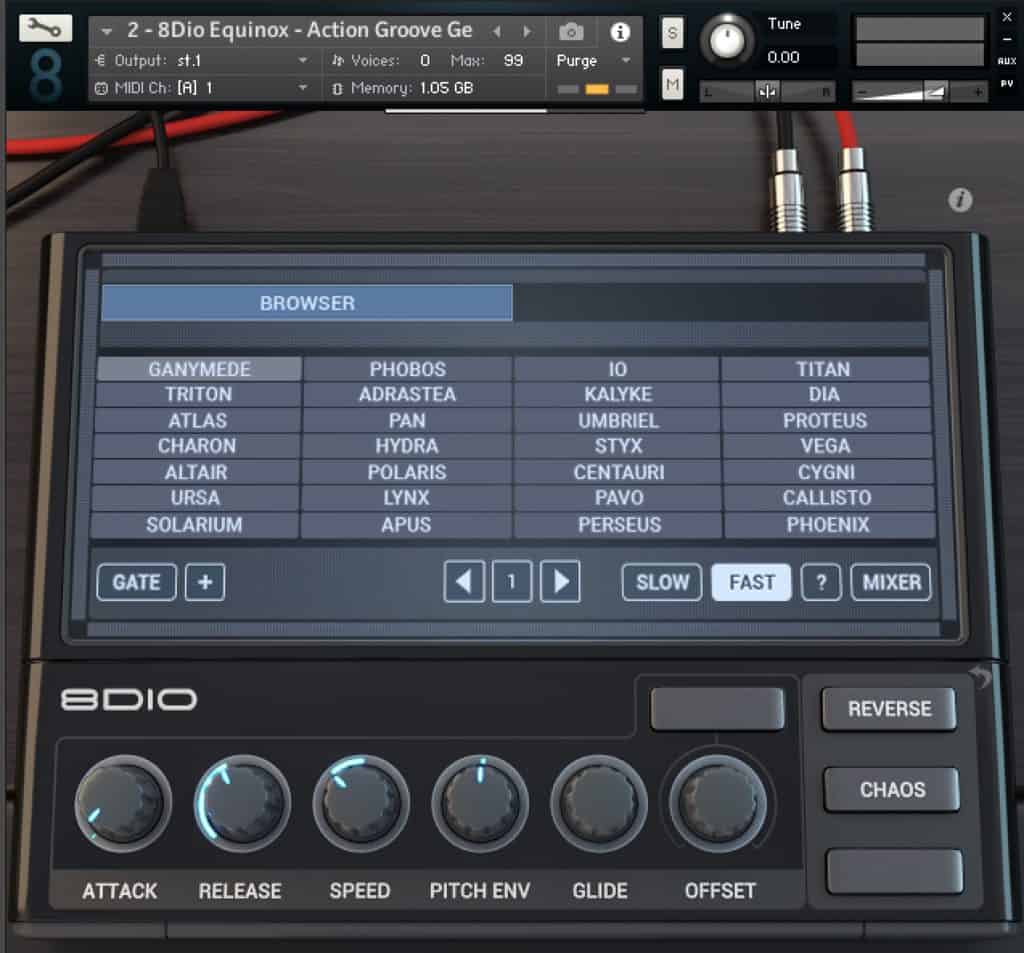
Task: Select the PHOBOS preset
Action: pyautogui.click(x=408, y=369)
